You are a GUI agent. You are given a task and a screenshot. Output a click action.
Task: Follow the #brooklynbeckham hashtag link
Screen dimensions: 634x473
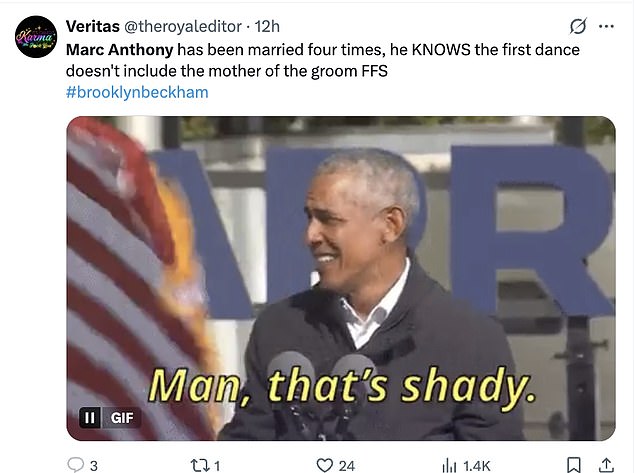137,92
